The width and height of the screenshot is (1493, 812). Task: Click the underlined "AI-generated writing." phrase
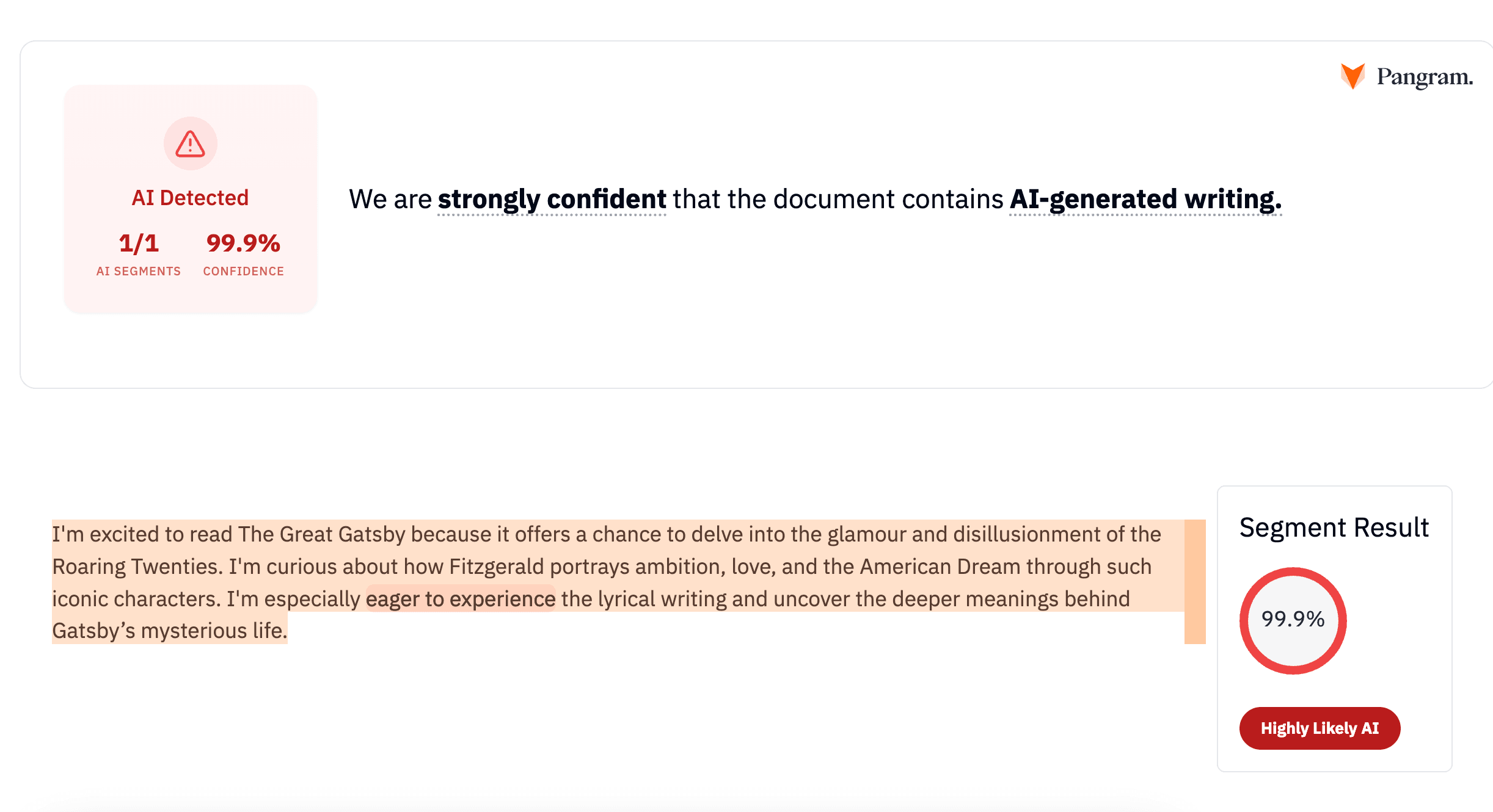1145,199
